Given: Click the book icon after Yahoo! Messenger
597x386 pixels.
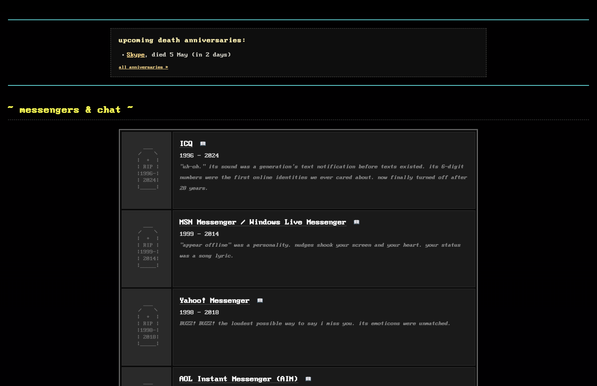Looking at the screenshot, I should [260, 300].
